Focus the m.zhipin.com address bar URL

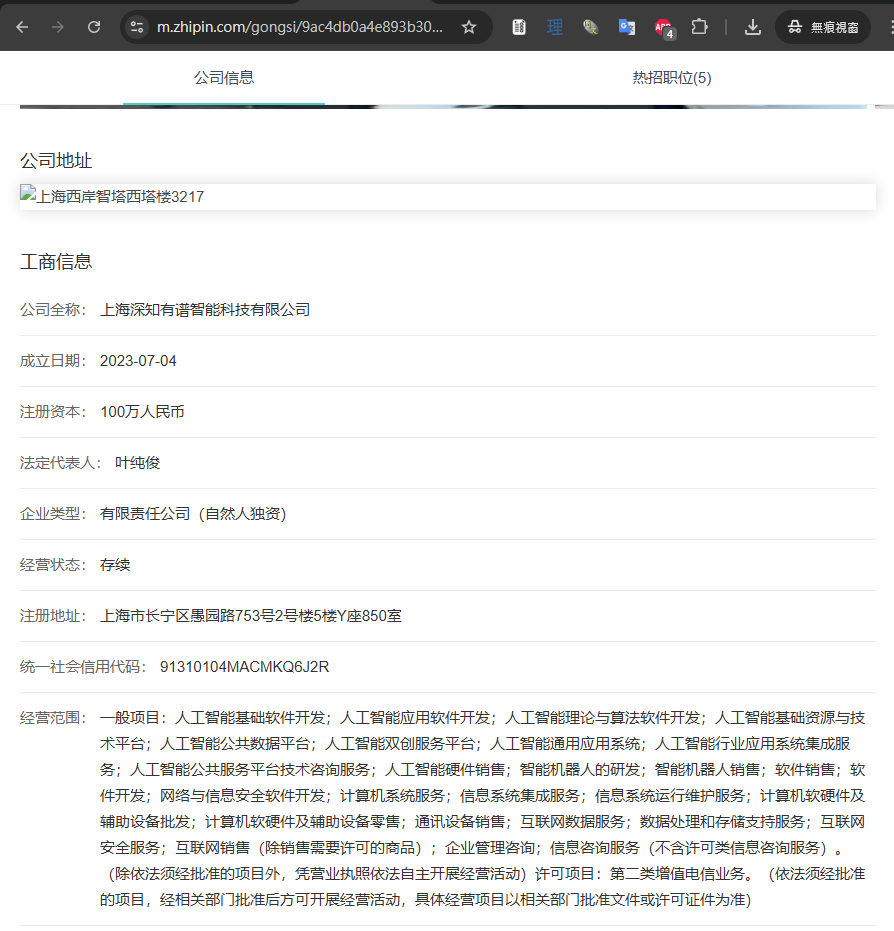point(299,27)
